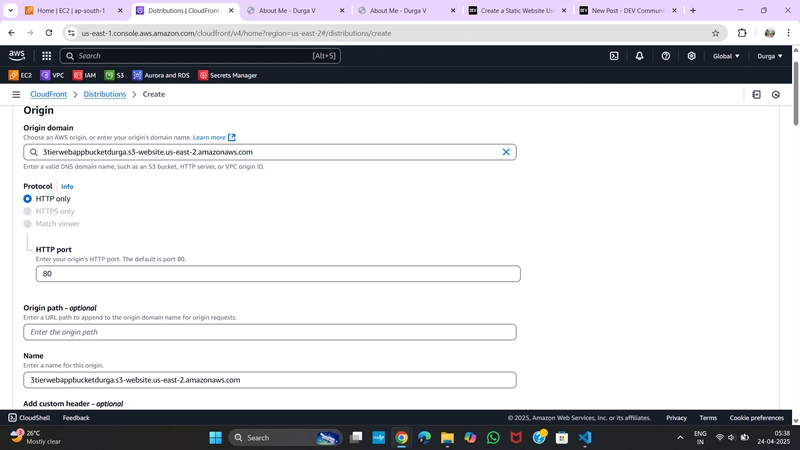Image resolution: width=800 pixels, height=450 pixels.
Task: Open the Privacy footer link
Action: click(676, 418)
